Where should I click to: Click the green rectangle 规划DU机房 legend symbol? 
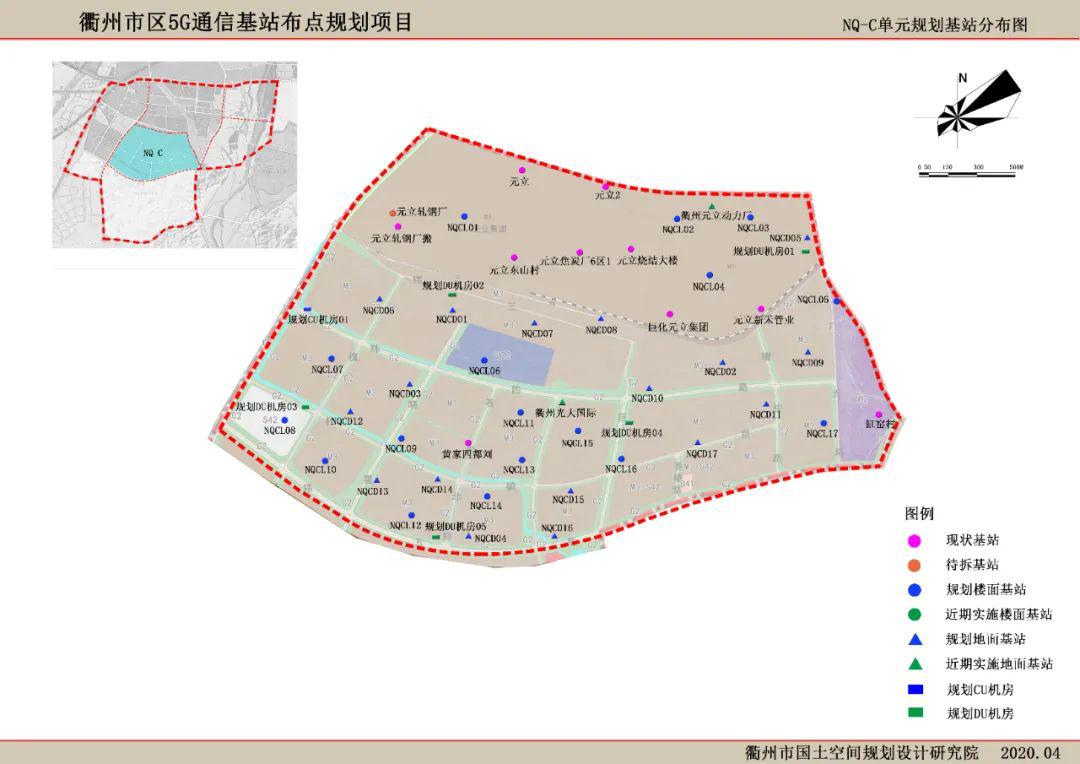click(915, 713)
